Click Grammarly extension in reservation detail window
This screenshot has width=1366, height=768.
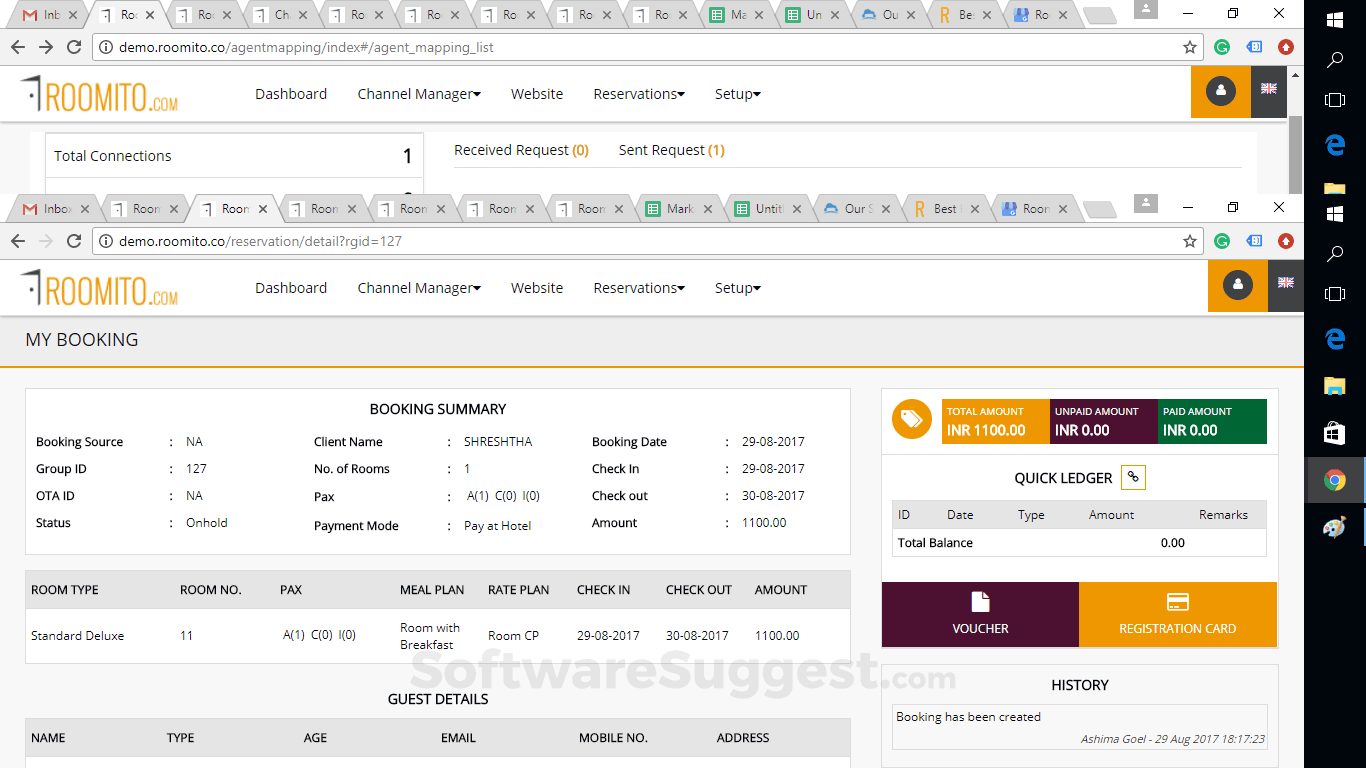(x=1222, y=241)
